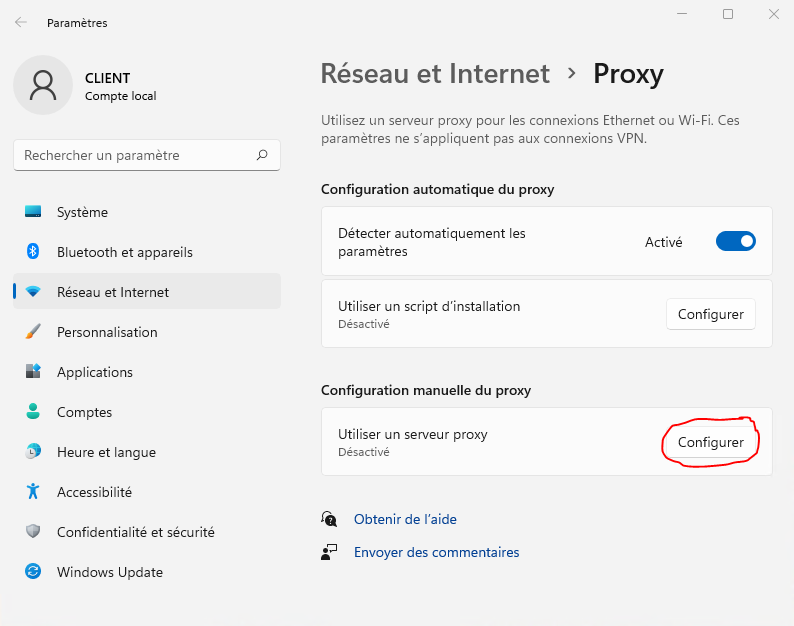This screenshot has width=794, height=626.
Task: Open the Obtenir de l'aide link
Action: (x=405, y=519)
